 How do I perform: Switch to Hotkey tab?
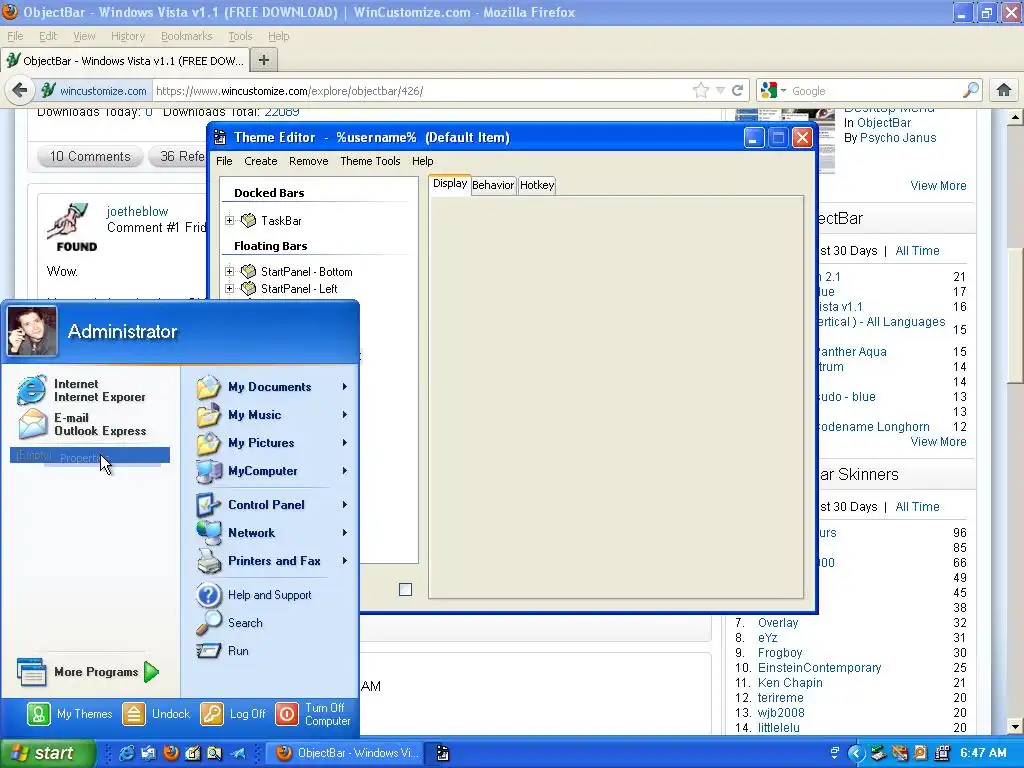(537, 185)
